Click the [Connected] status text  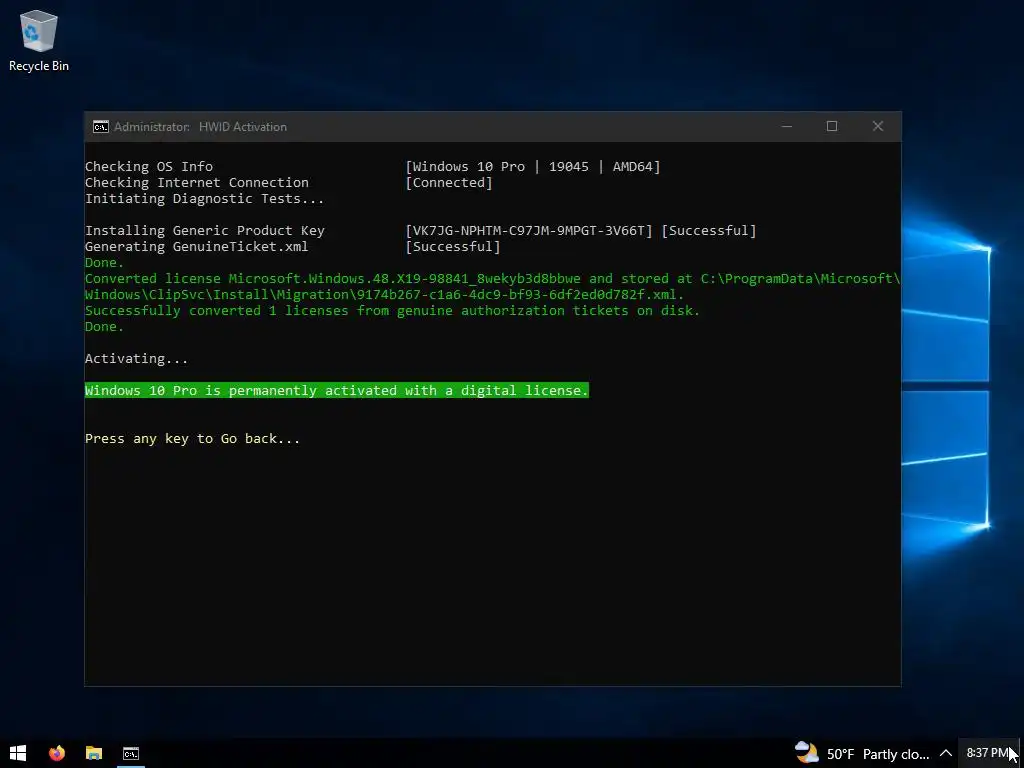pyautogui.click(x=449, y=183)
